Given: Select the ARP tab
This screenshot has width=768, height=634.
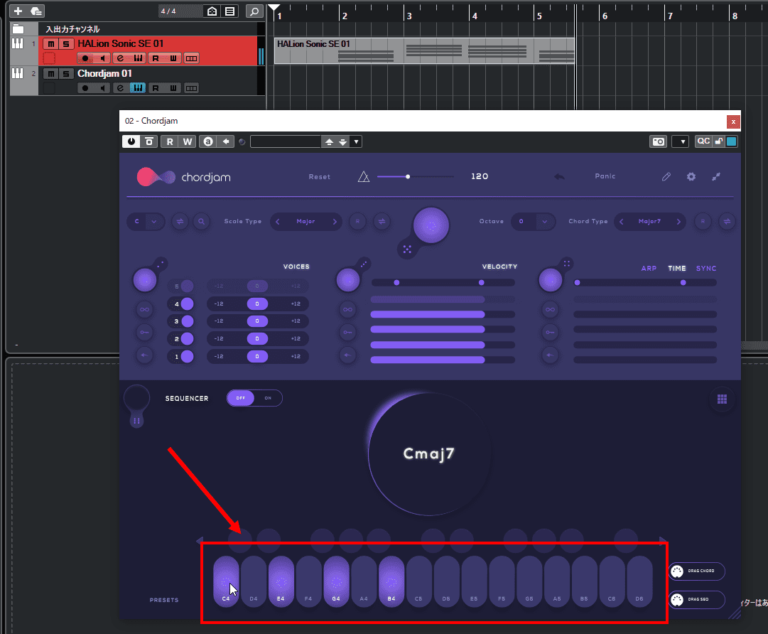Looking at the screenshot, I should 650,268.
